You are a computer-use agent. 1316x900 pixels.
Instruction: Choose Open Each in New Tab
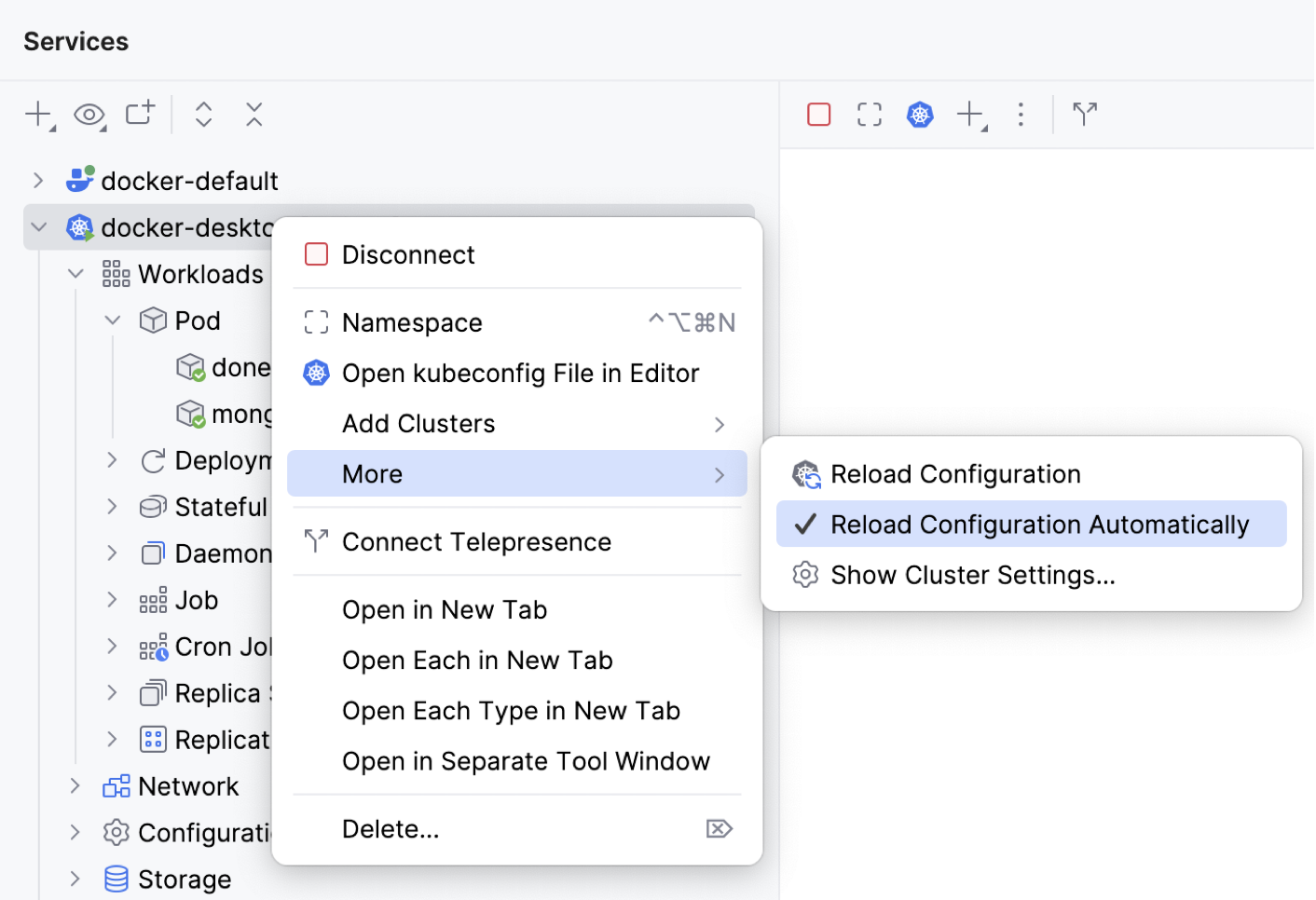477,660
